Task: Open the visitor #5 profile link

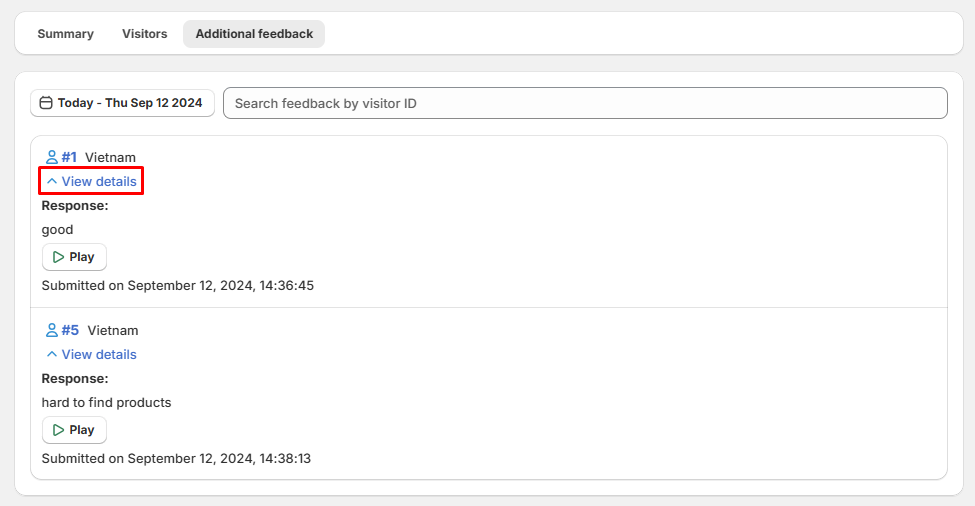Action: click(70, 330)
